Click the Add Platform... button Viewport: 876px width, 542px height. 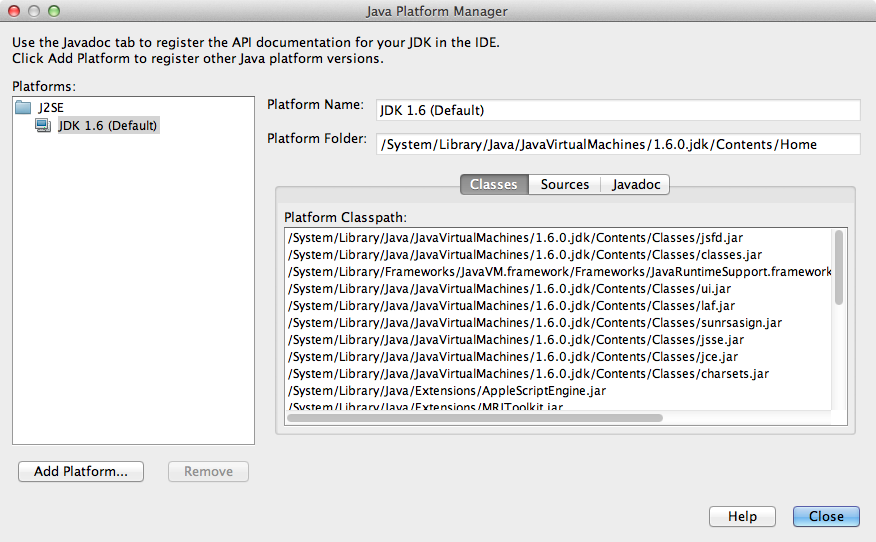pyautogui.click(x=81, y=471)
